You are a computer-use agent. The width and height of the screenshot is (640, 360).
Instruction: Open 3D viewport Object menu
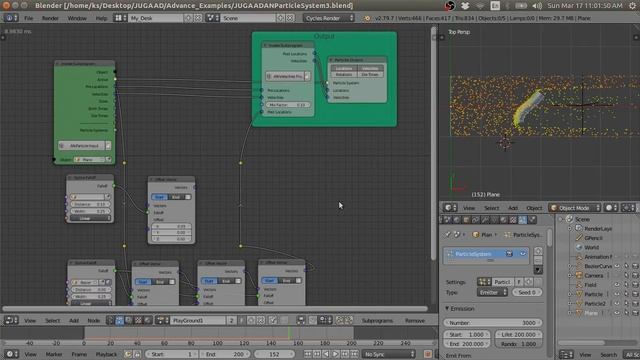tap(534, 208)
